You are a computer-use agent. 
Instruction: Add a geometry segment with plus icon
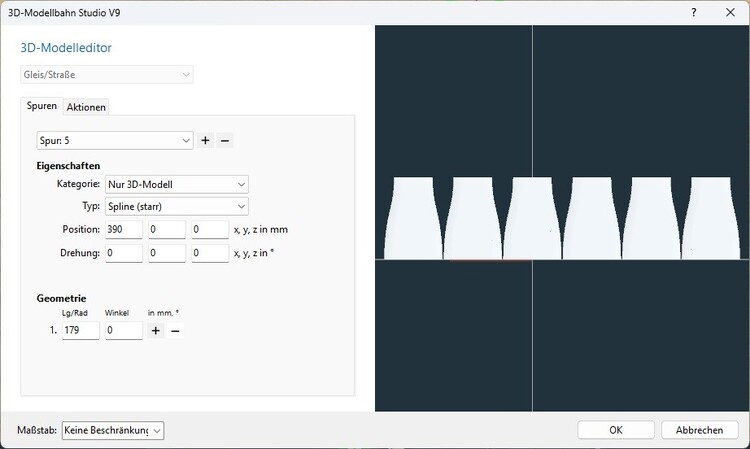coord(155,330)
